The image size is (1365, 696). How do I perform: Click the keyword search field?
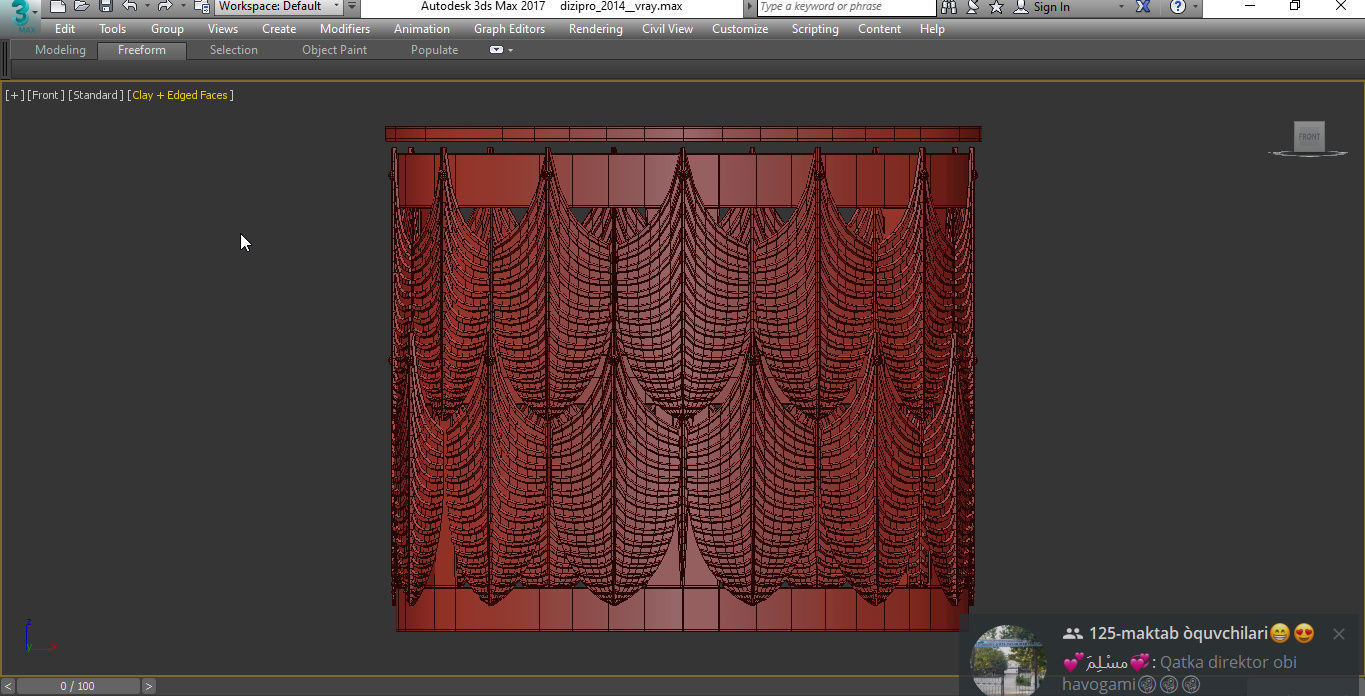click(x=846, y=7)
